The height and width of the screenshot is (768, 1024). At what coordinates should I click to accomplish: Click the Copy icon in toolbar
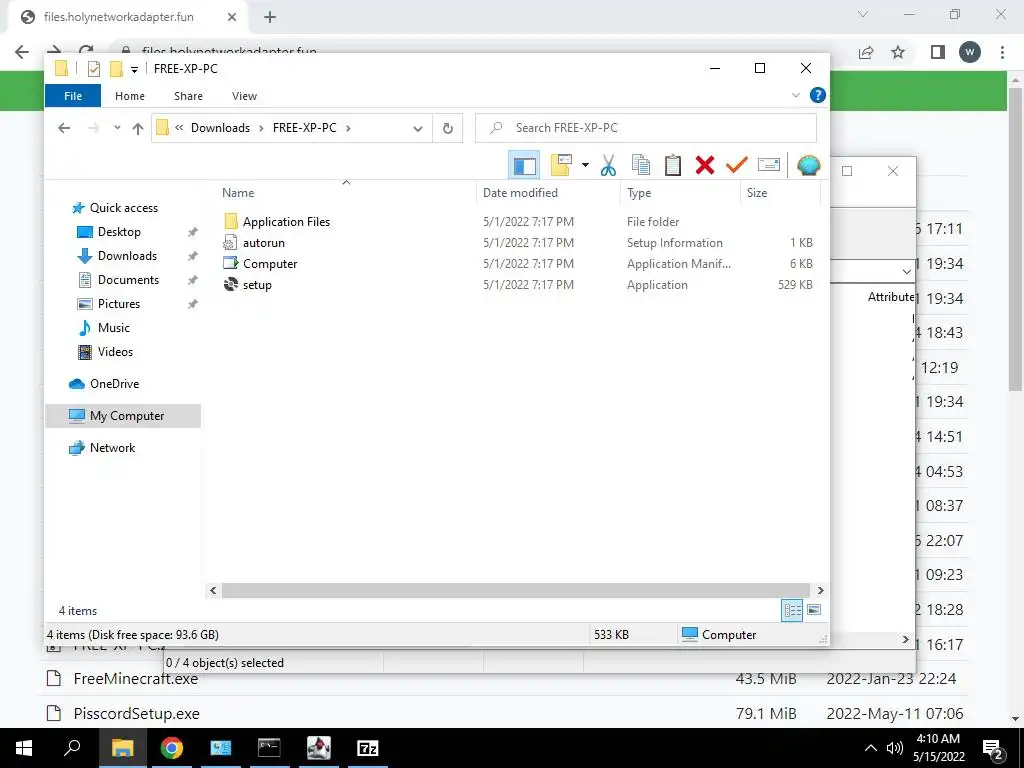pos(641,165)
